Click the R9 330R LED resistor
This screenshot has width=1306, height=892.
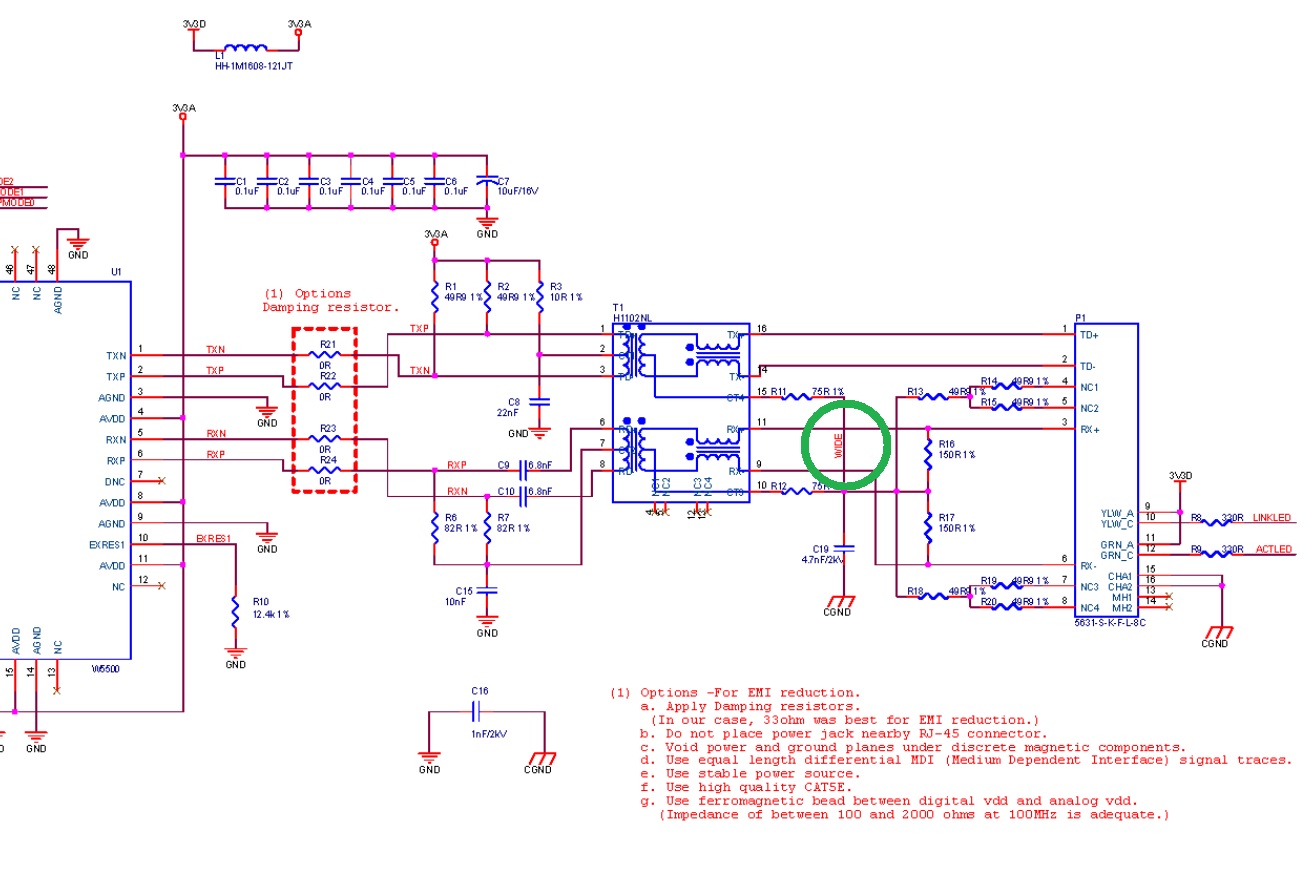(x=1218, y=553)
